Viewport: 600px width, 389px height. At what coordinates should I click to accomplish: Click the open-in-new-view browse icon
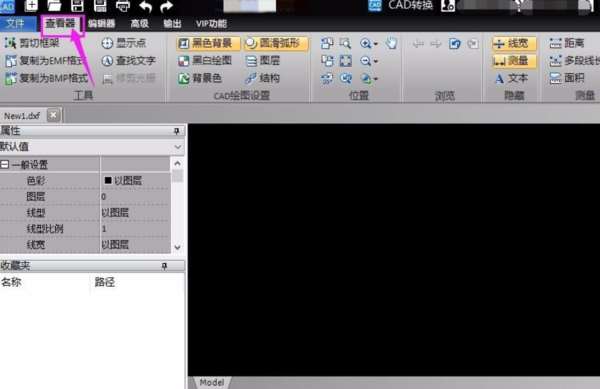(454, 43)
